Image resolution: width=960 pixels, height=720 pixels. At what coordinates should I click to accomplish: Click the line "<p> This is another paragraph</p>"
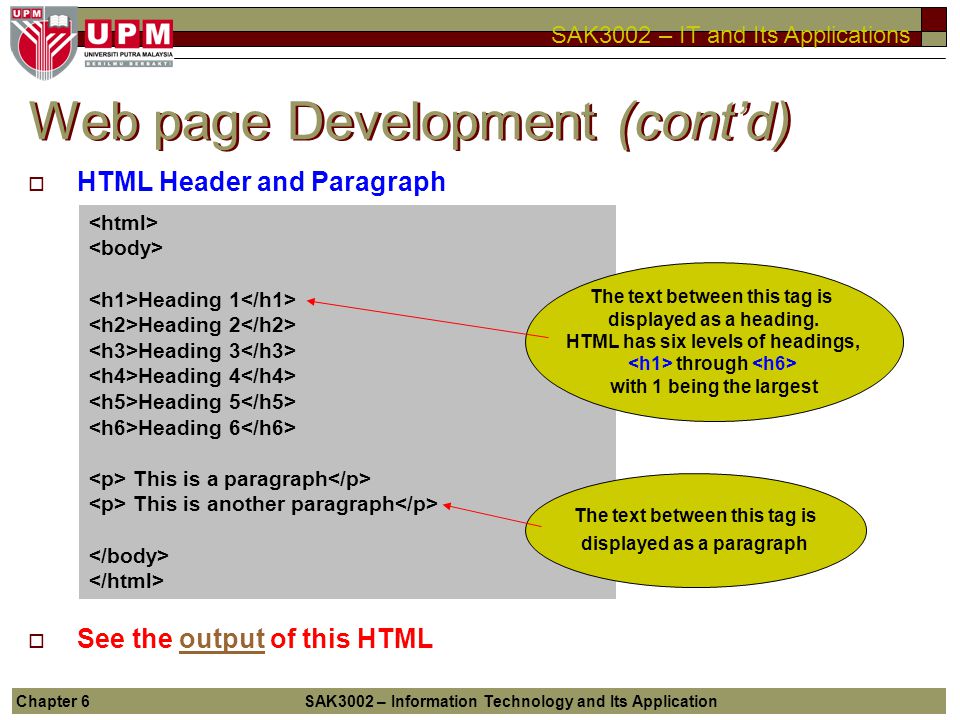(263, 504)
